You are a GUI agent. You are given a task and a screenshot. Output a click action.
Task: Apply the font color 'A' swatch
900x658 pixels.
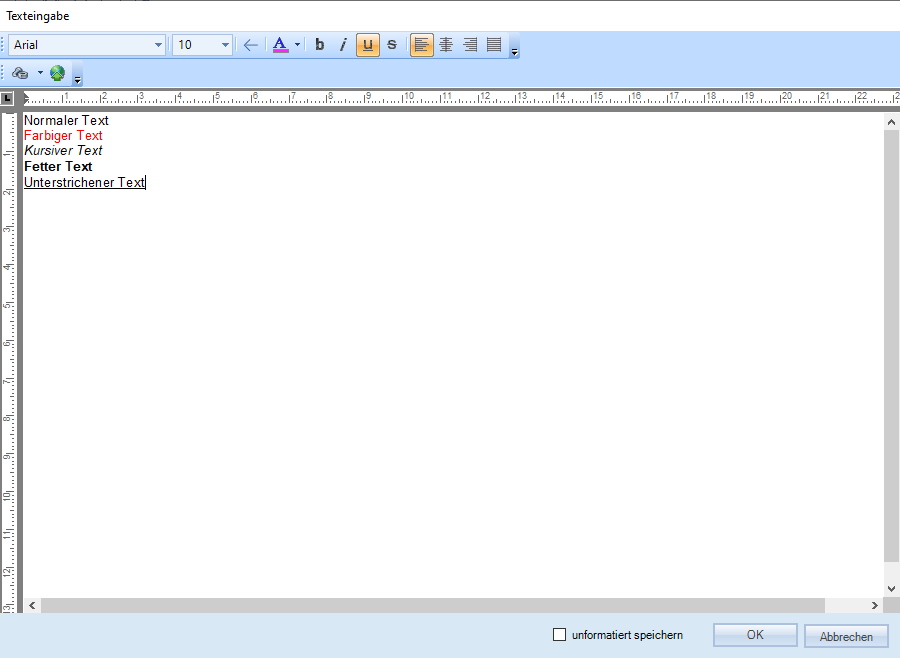280,45
